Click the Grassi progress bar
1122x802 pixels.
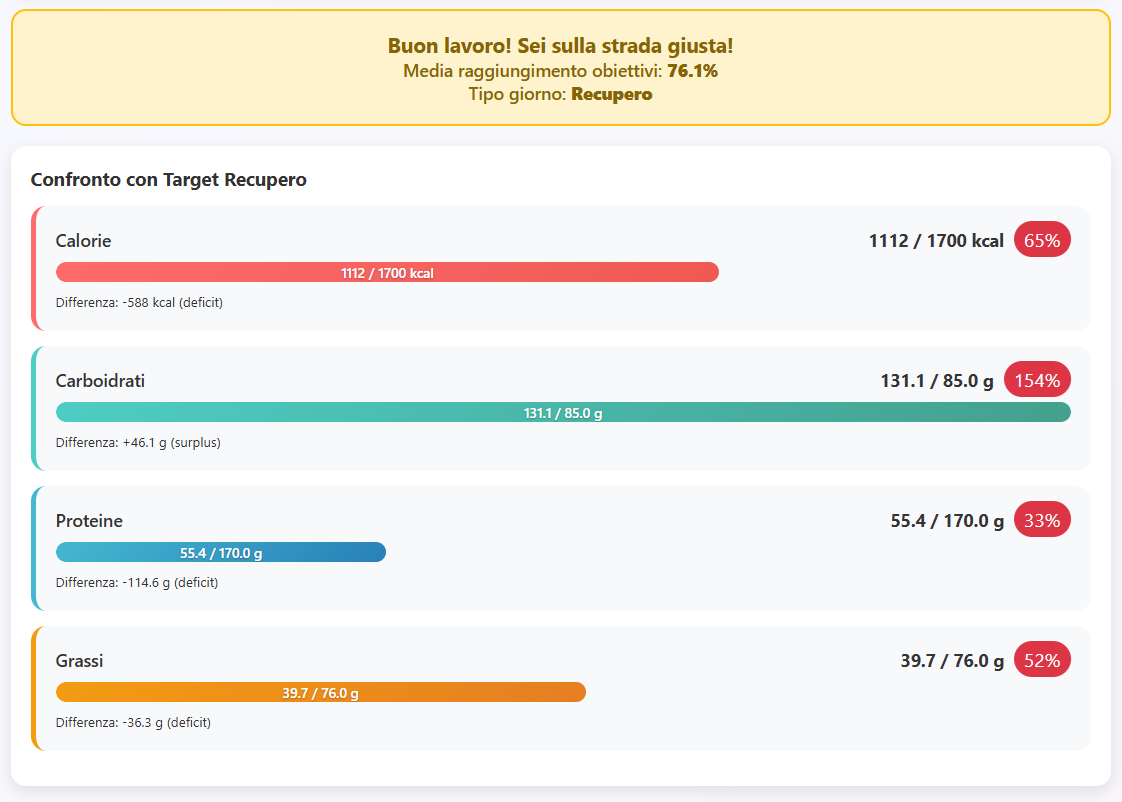pyautogui.click(x=320, y=692)
